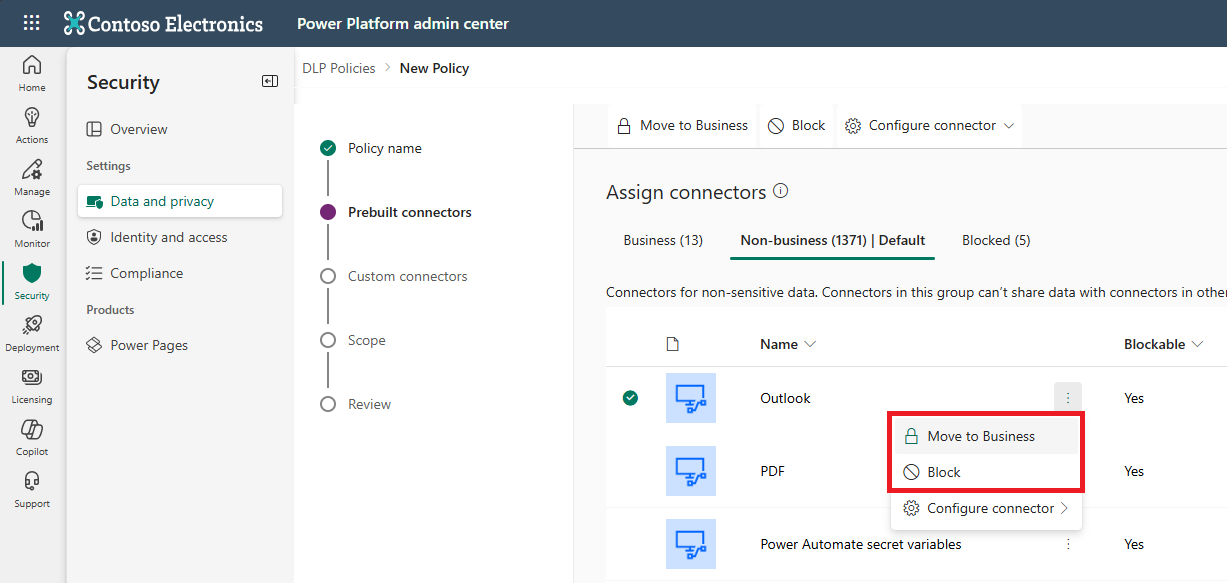Screen dimensions: 1227x583
Task: Open Outlook row more options button
Action: pos(1068,398)
